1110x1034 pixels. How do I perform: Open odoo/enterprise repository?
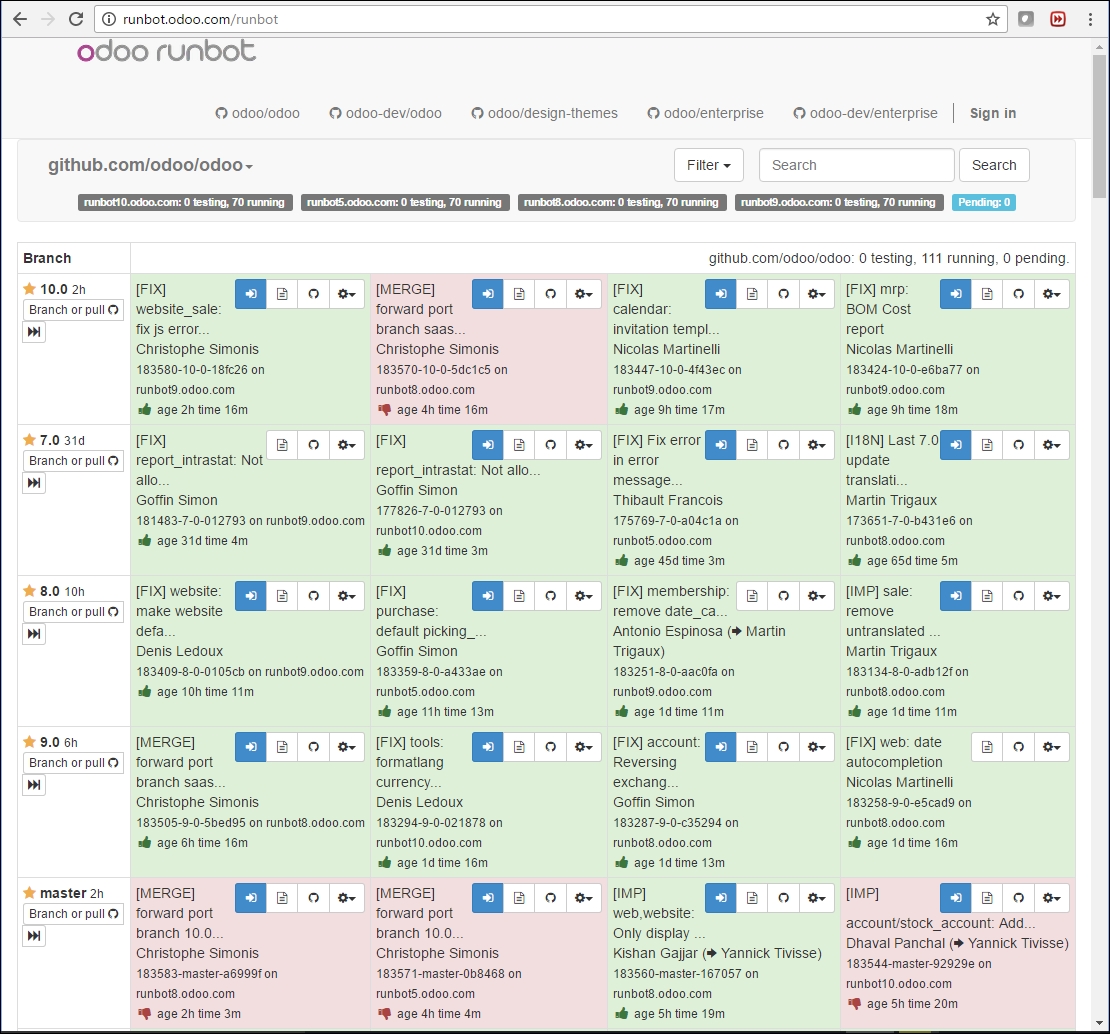(x=706, y=113)
